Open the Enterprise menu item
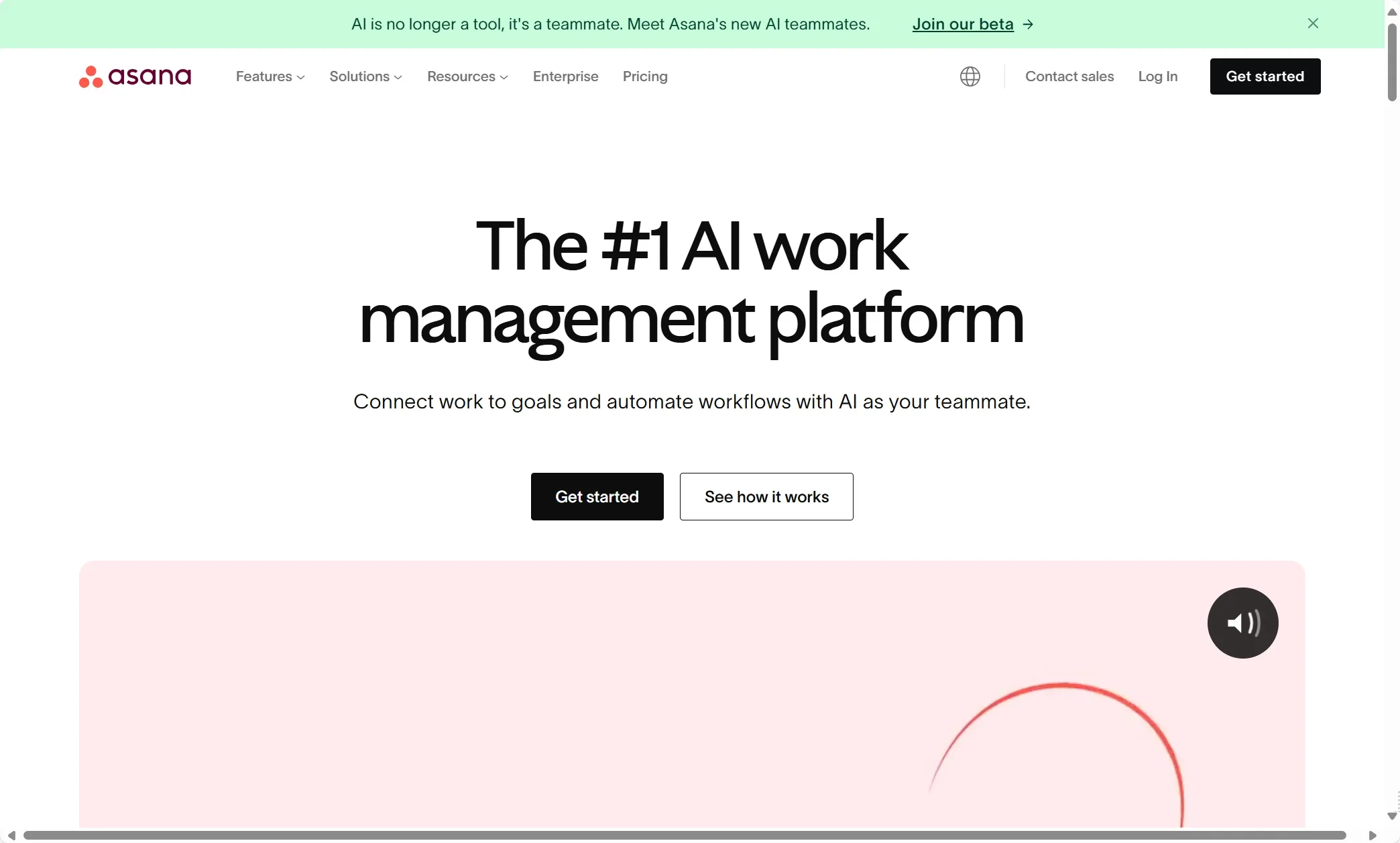This screenshot has height=843, width=1400. [x=565, y=76]
